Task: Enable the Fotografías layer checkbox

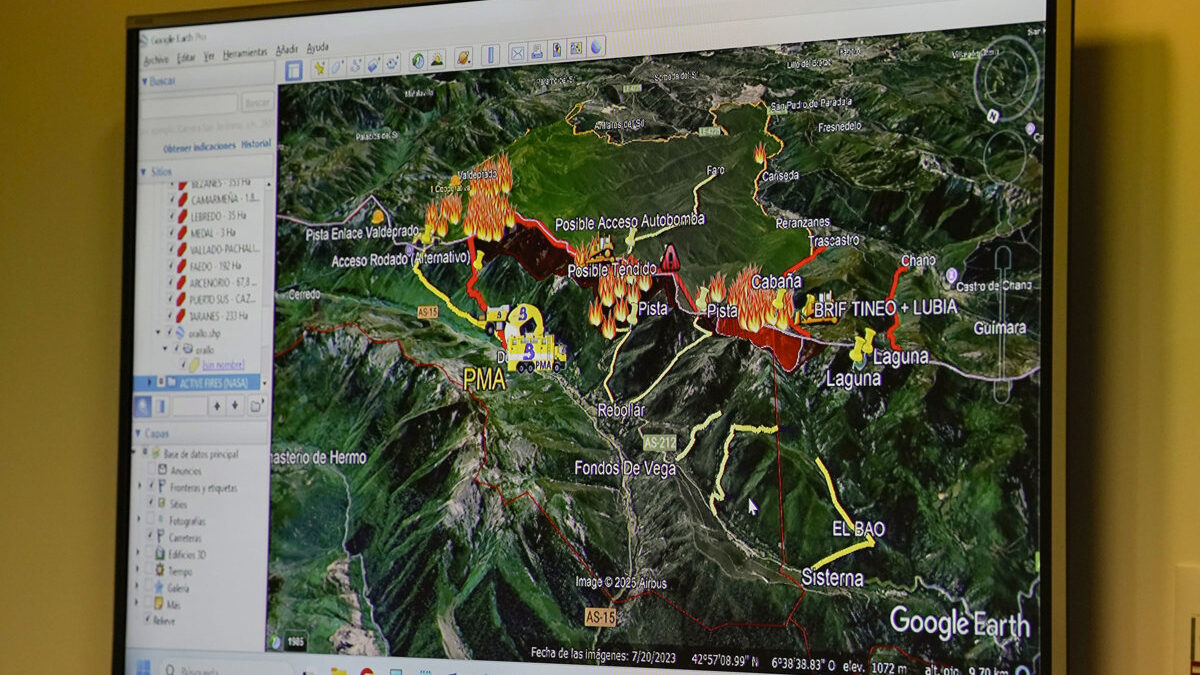Action: click(151, 520)
